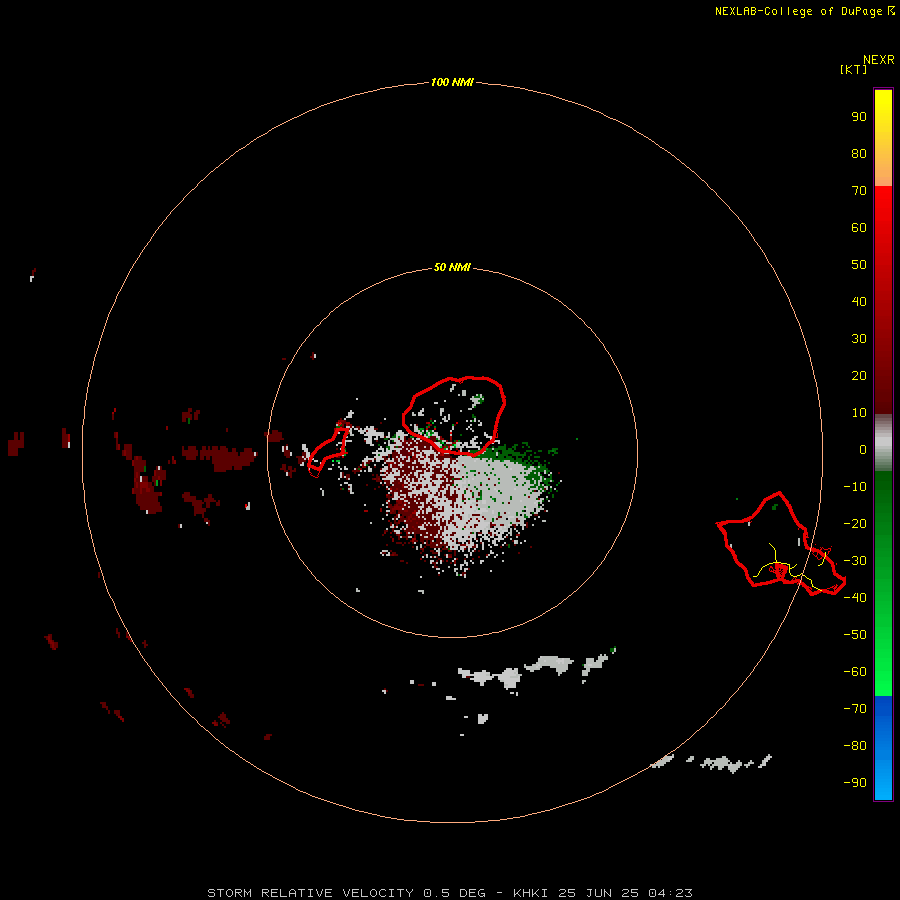The width and height of the screenshot is (900, 900).
Task: Click the KHKI radar site identifier
Action: pyautogui.click(x=530, y=893)
